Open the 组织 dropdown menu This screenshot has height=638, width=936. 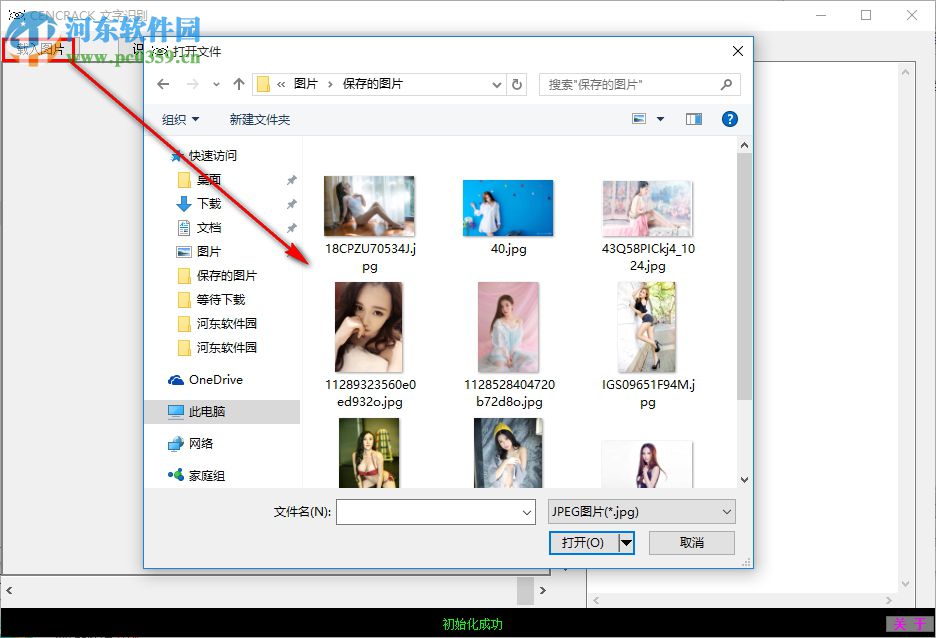pos(181,119)
